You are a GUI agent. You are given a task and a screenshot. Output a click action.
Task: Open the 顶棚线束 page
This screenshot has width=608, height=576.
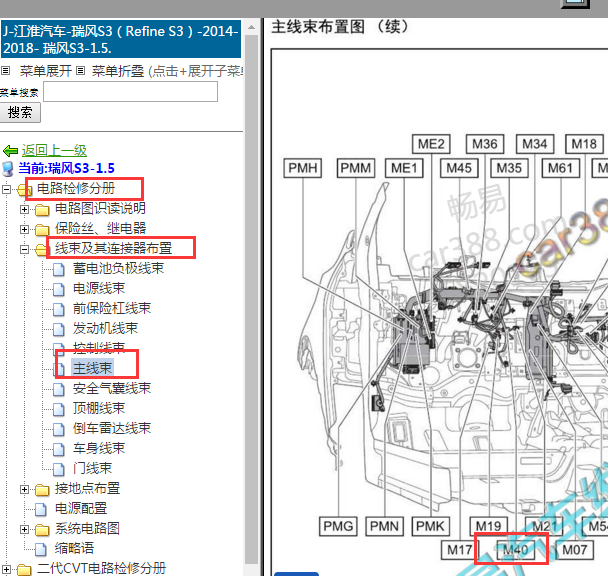click(x=99, y=408)
